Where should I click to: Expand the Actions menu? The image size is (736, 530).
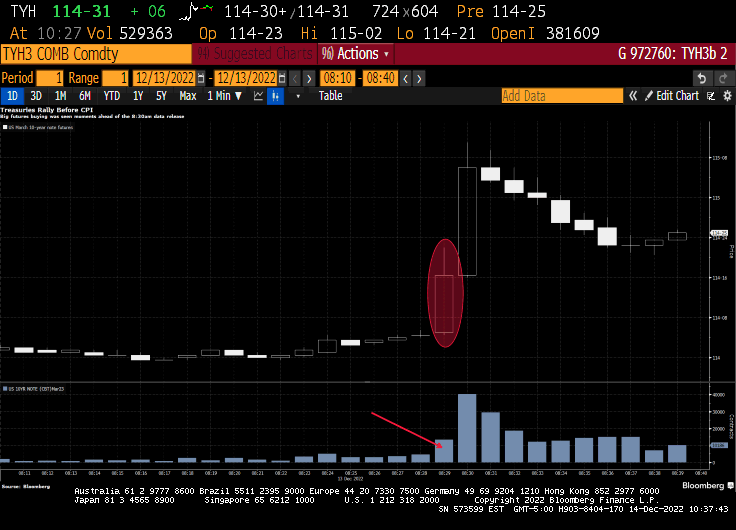(356, 54)
